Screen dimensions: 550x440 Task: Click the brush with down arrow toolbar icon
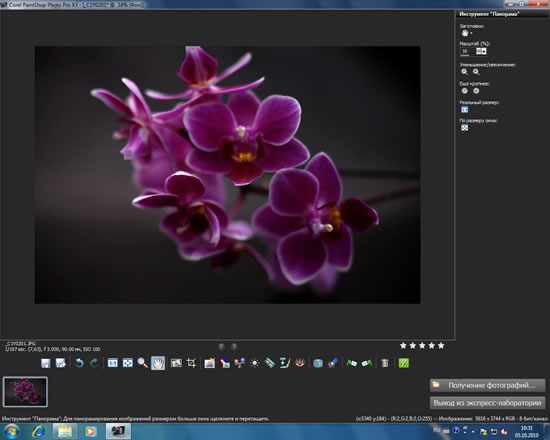point(284,363)
